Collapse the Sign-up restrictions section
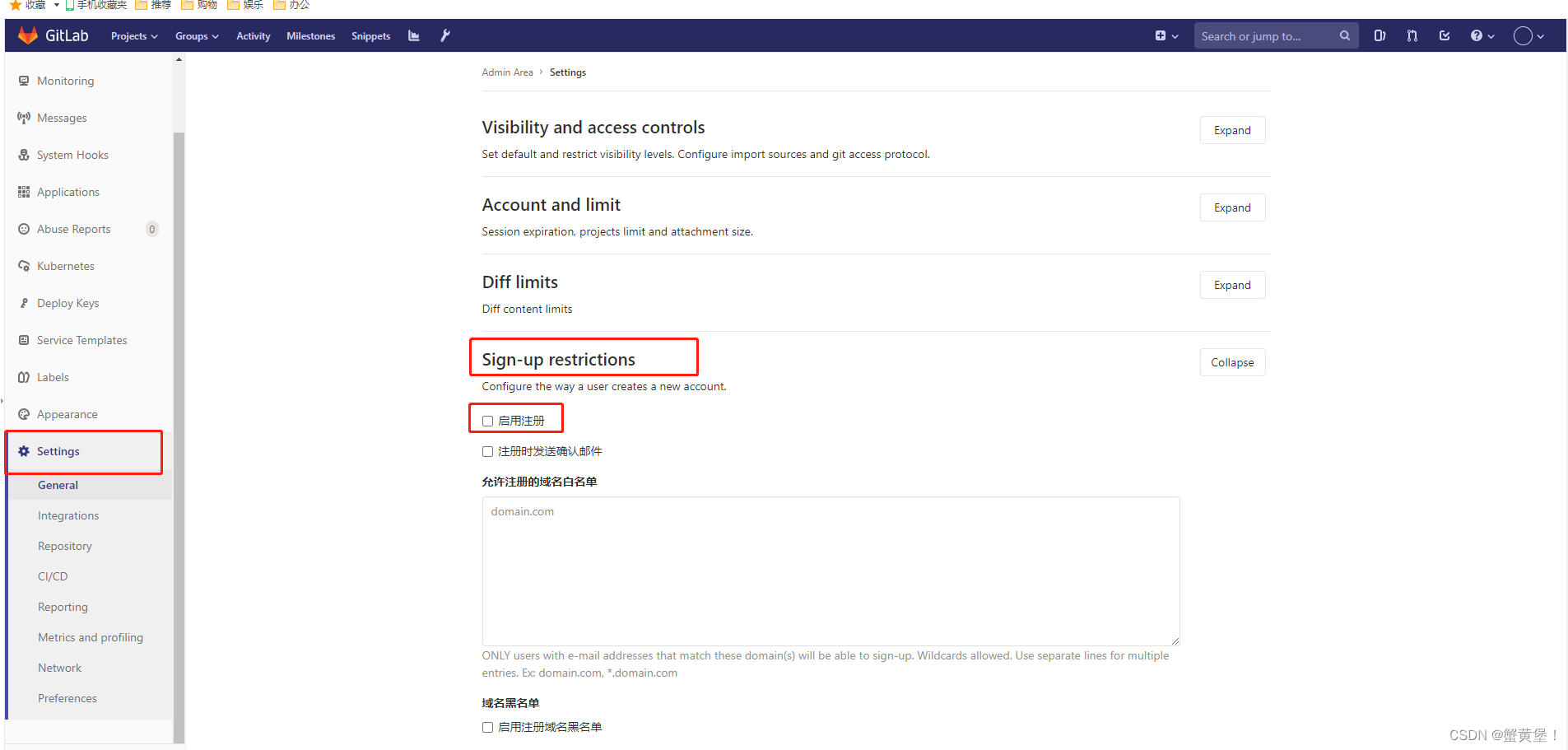This screenshot has width=1568, height=750. point(1232,362)
